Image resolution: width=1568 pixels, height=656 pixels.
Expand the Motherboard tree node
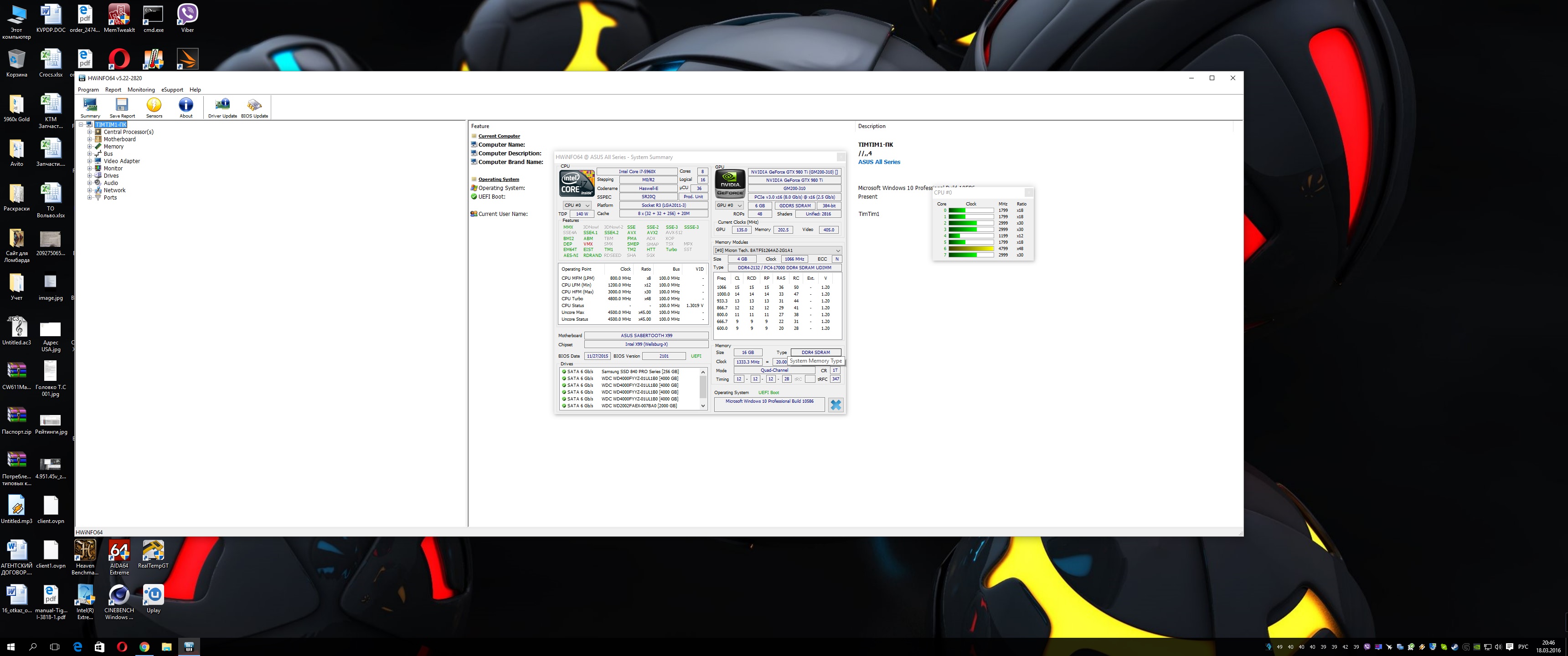coord(89,139)
